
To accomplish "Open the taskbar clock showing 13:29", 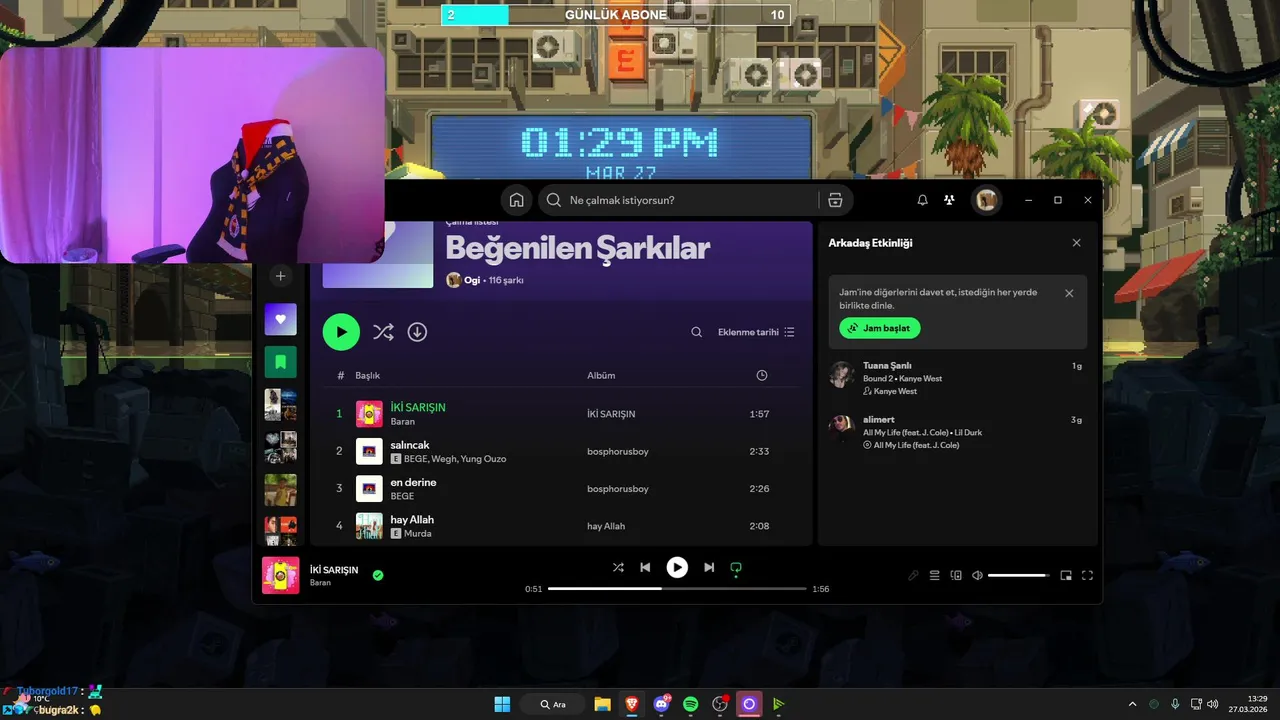I will click(1250, 704).
